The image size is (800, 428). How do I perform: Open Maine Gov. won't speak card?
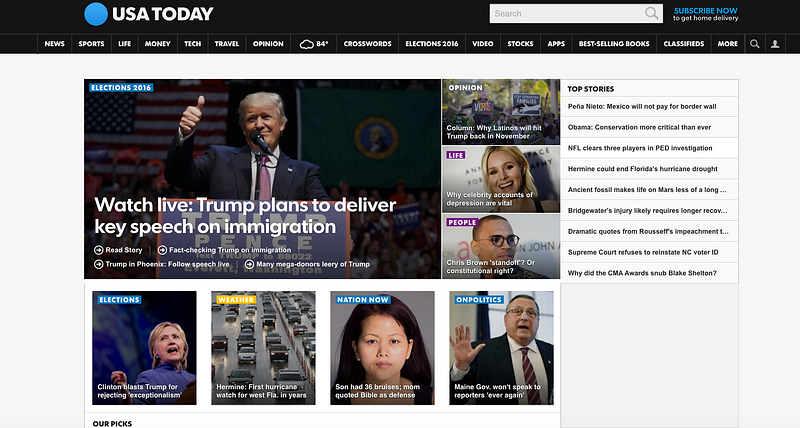coord(502,348)
